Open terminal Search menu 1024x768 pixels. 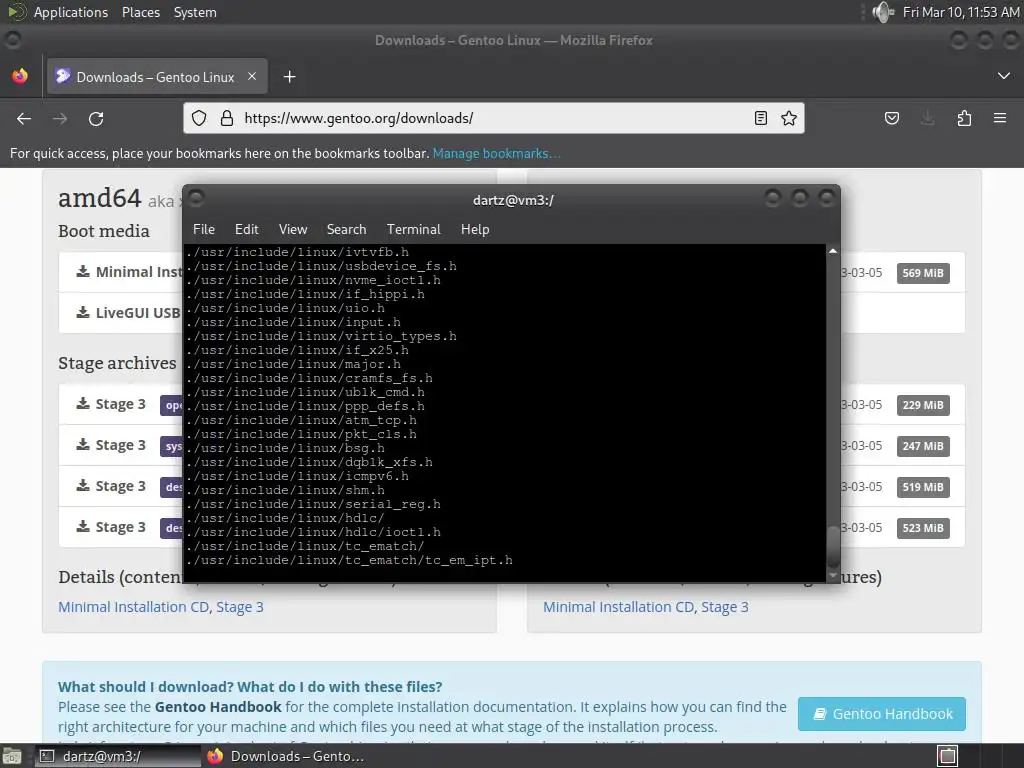click(x=346, y=229)
